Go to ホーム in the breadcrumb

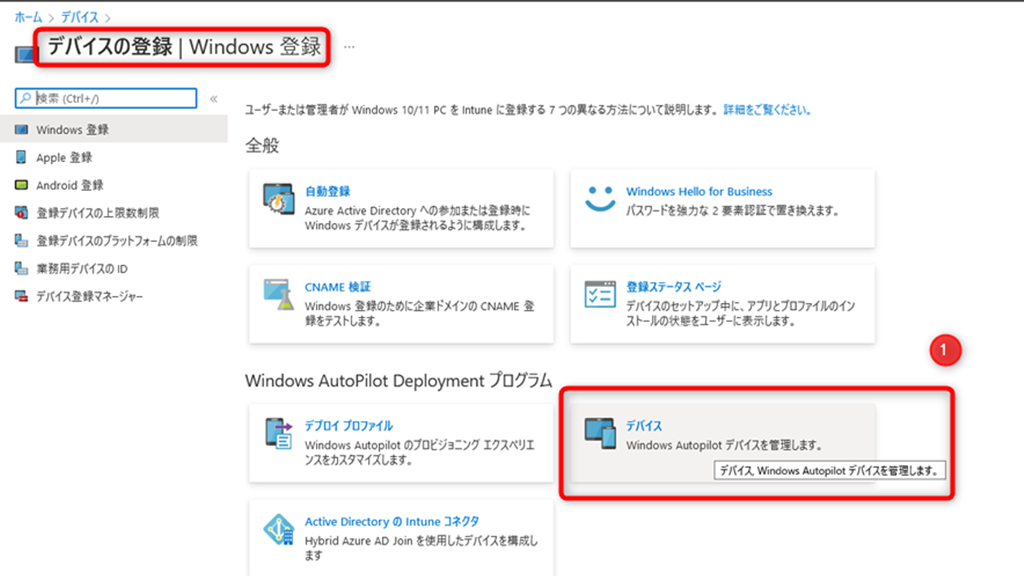28,17
